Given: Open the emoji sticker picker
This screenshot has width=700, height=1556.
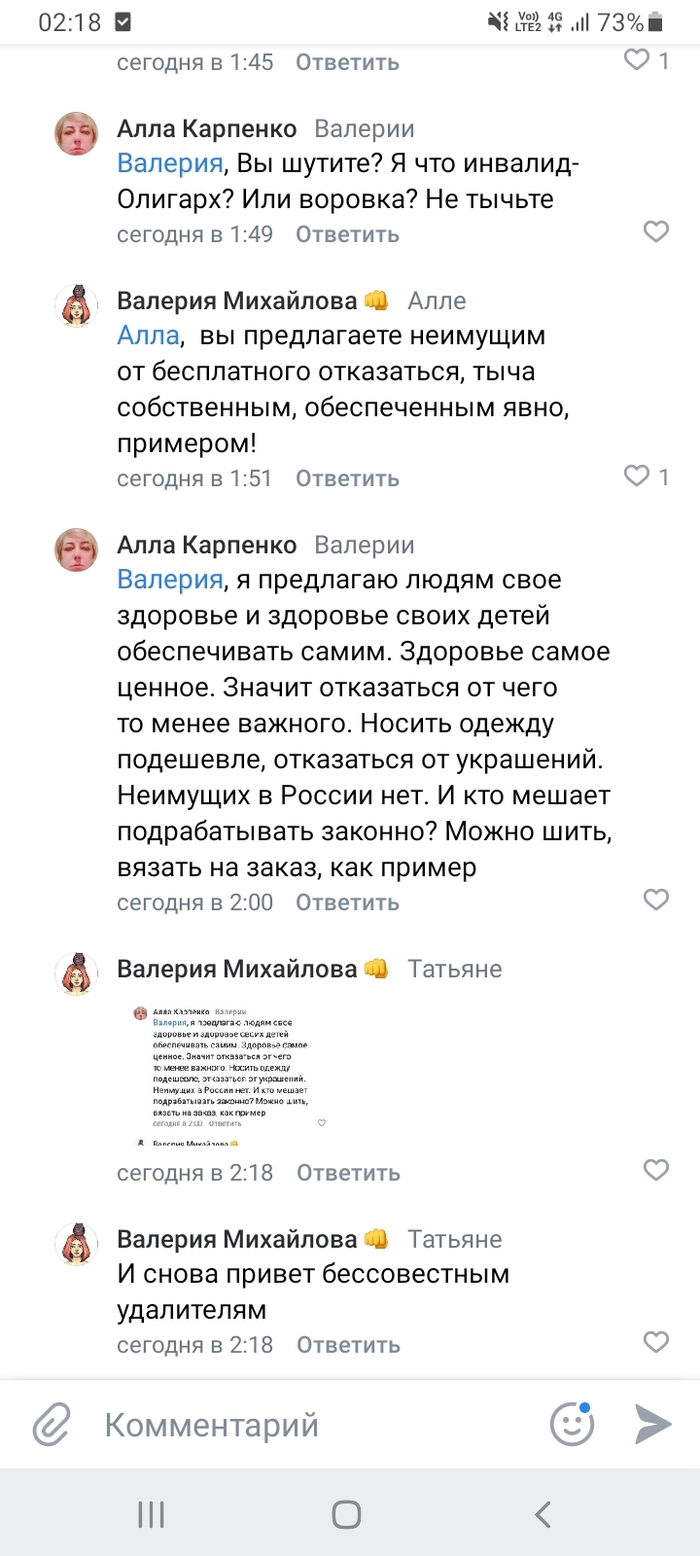Looking at the screenshot, I should (x=572, y=1423).
